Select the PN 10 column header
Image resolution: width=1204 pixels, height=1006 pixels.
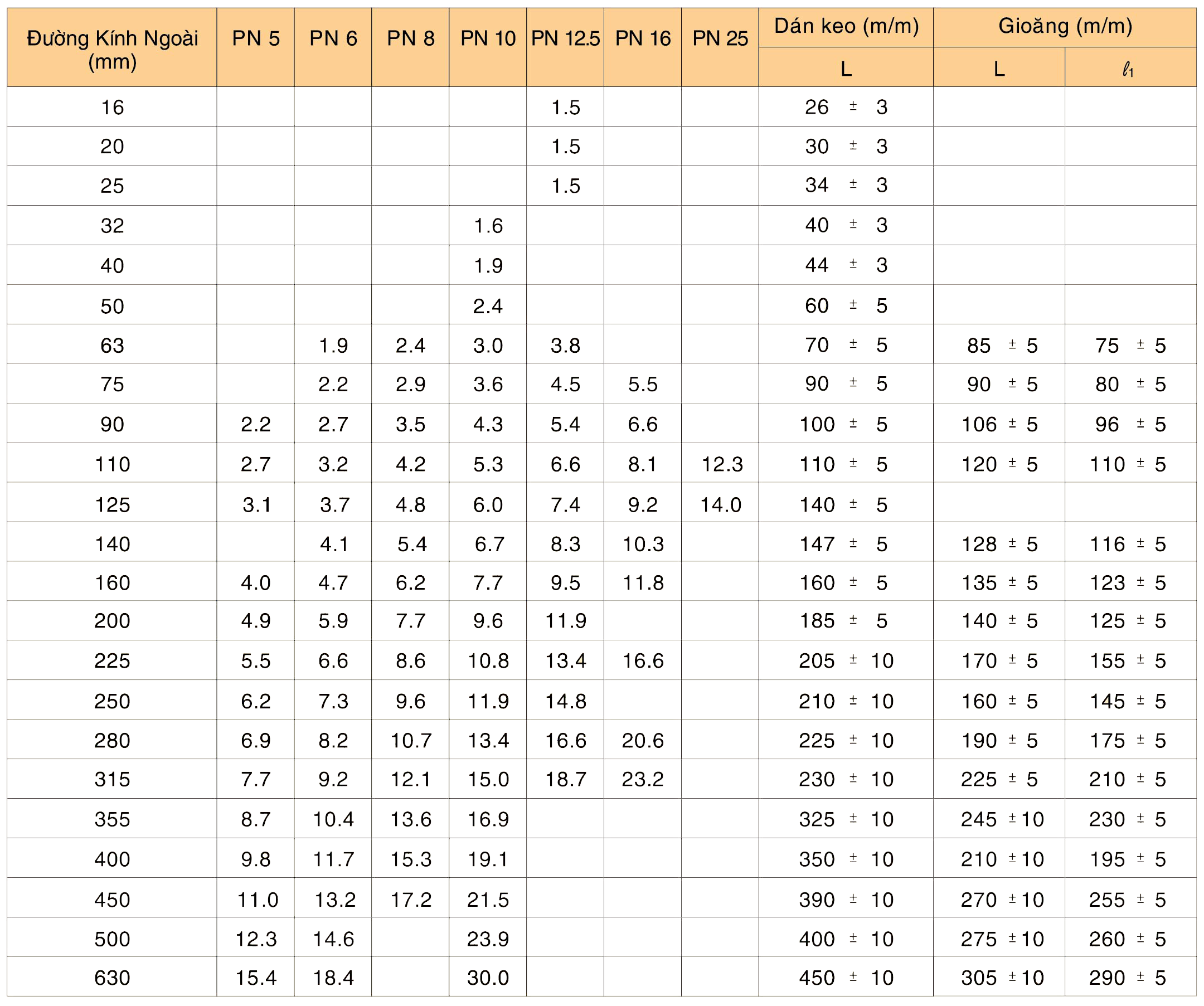488,38
